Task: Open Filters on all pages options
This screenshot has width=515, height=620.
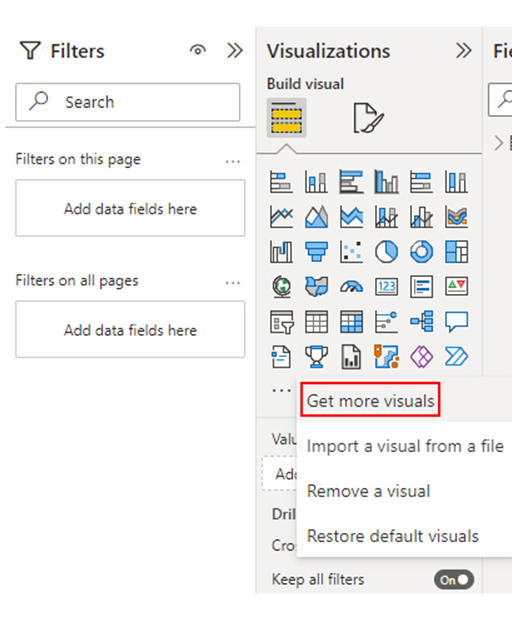Action: [x=233, y=283]
